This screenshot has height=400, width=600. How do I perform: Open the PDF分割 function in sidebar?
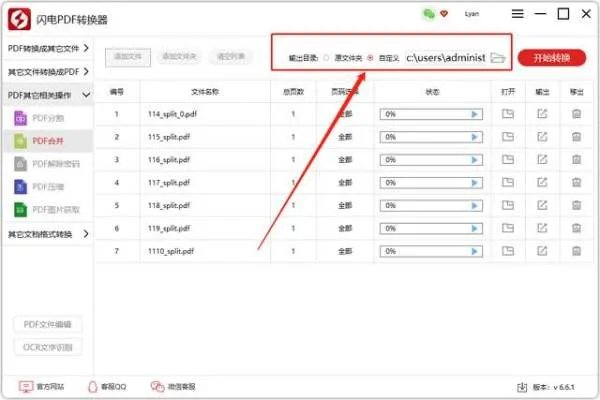pyautogui.click(x=48, y=118)
